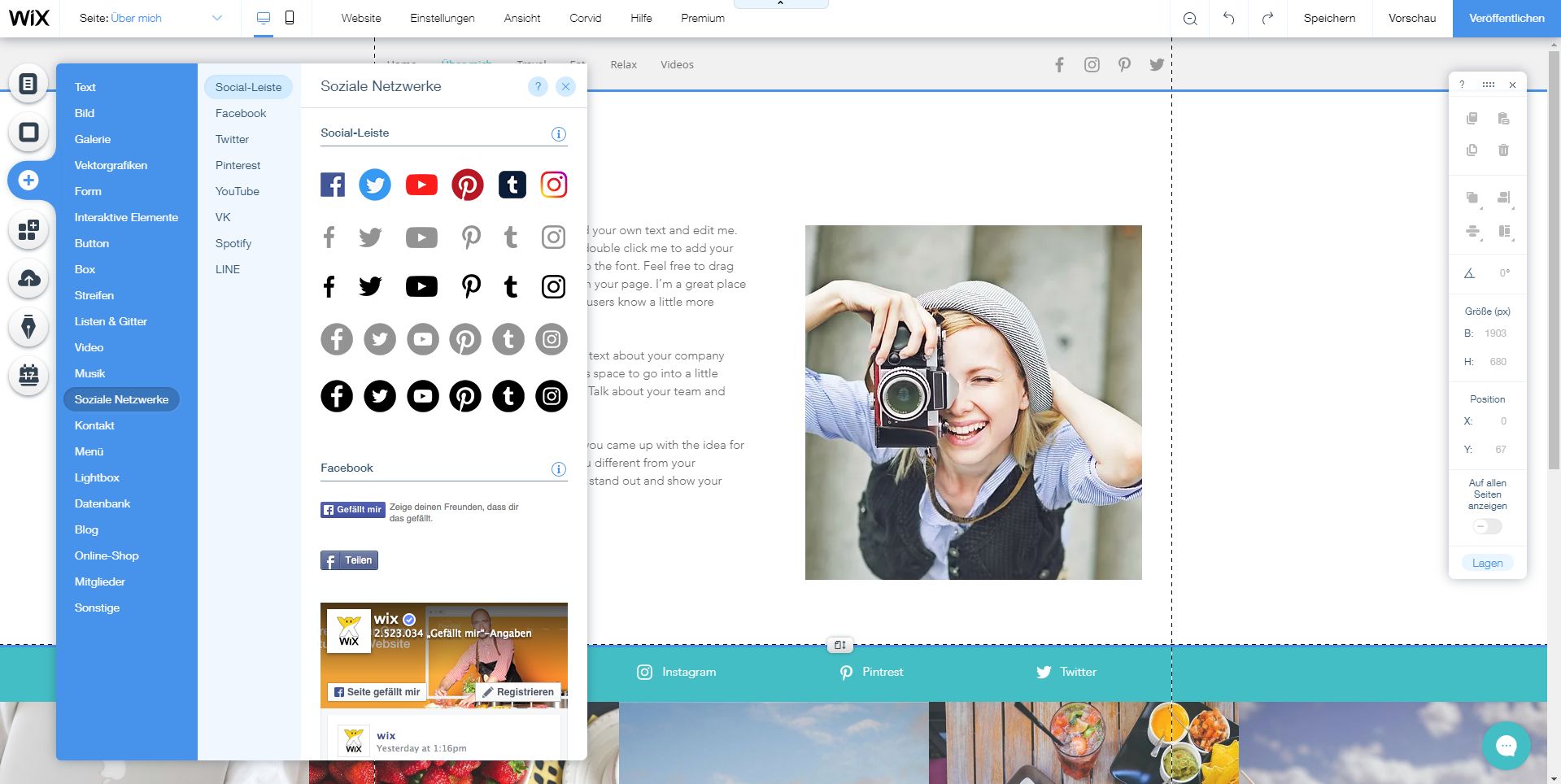This screenshot has height=784, width=1561.
Task: Click the Veröffentlichen button
Action: click(1506, 18)
